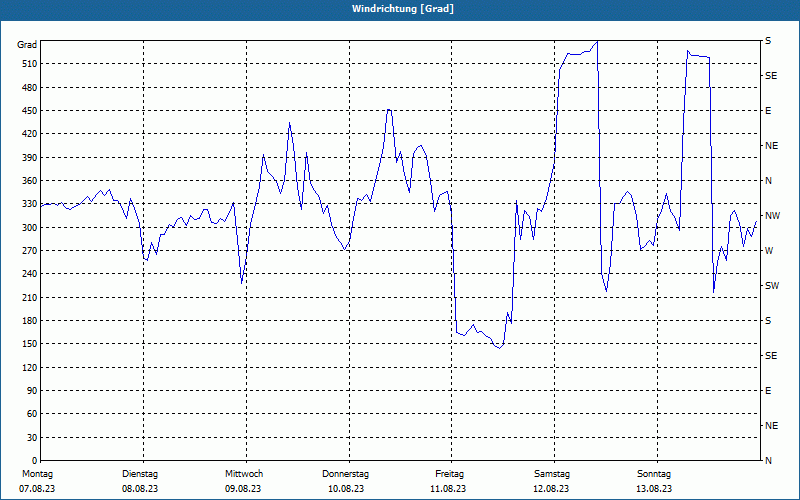The height and width of the screenshot is (500, 800).
Task: Select the 270 axis value
Action: [x=29, y=251]
